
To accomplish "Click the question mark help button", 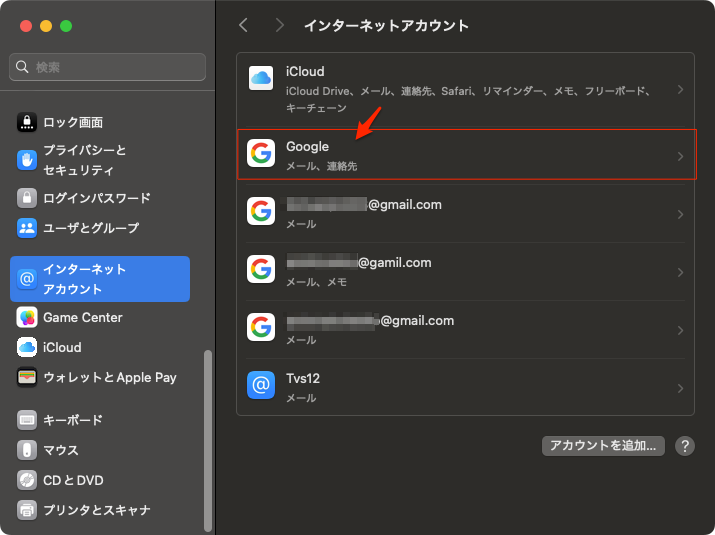I will click(685, 446).
